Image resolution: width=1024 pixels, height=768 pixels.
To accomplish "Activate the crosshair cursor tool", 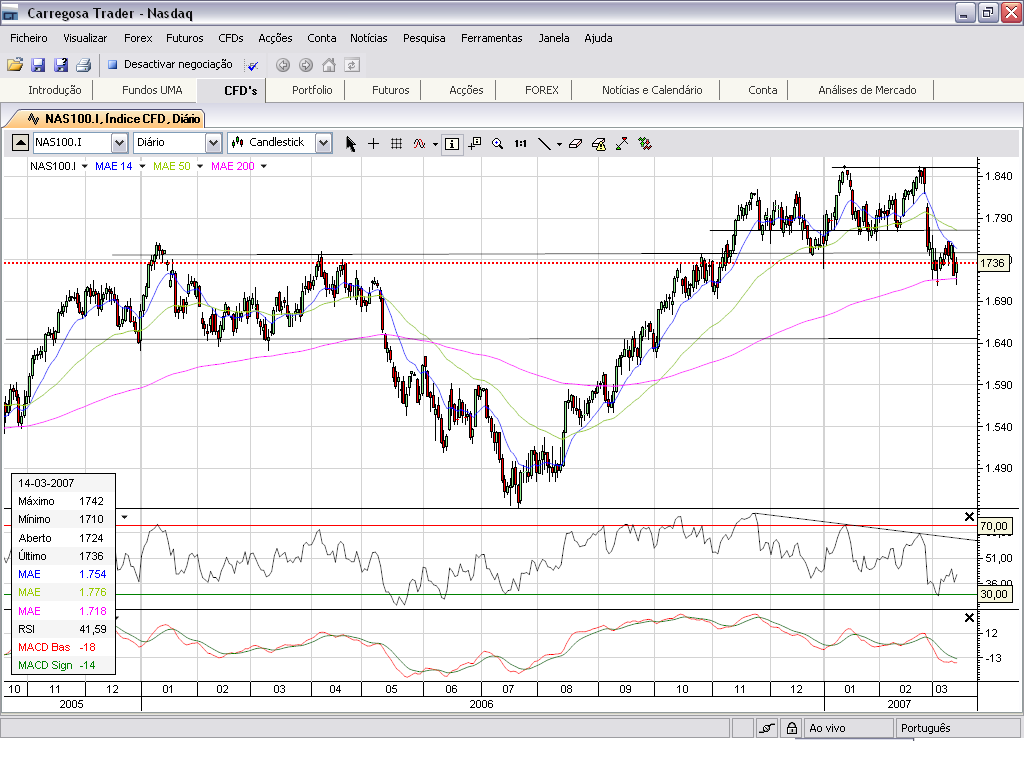I will tap(373, 143).
